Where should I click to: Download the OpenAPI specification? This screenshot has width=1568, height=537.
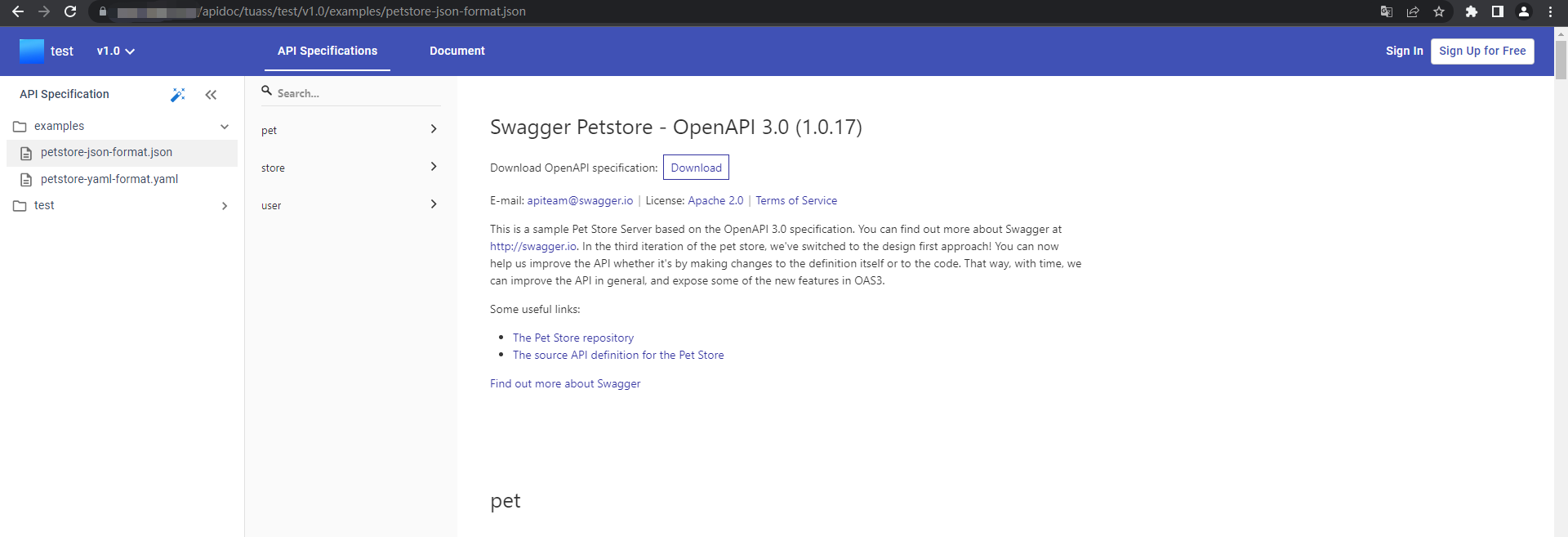tap(696, 168)
